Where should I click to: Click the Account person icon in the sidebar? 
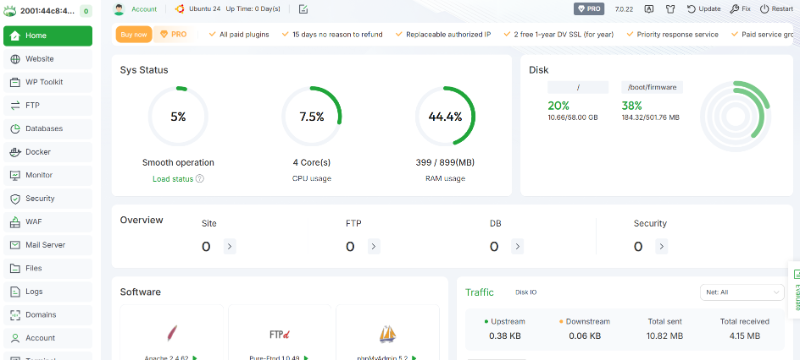(15, 338)
